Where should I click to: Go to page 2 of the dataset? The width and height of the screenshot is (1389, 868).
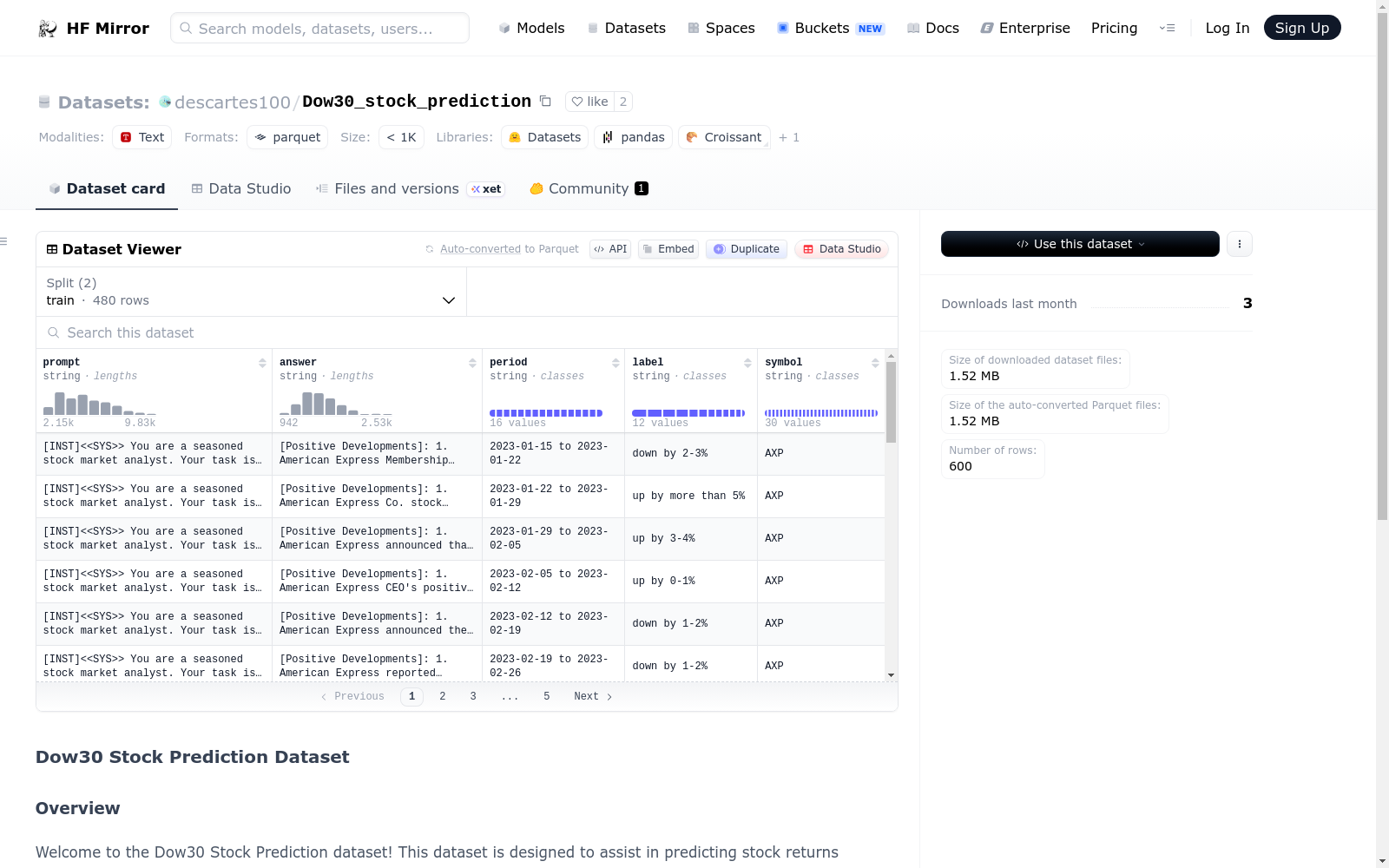(443, 696)
